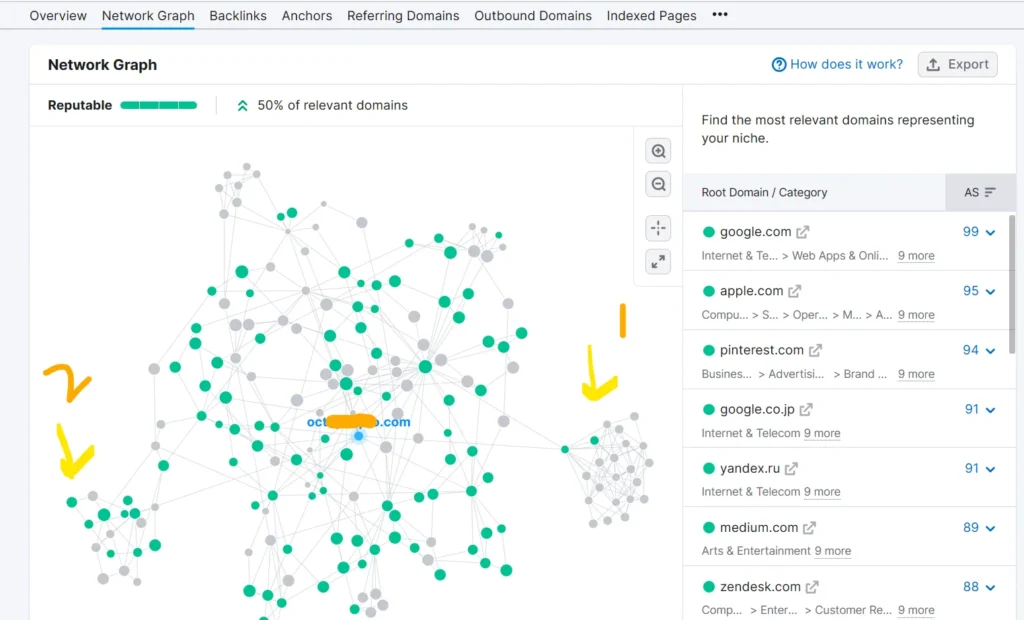Switch to Outbound Domains tab
Screen dimensions: 1024x620
533,16
